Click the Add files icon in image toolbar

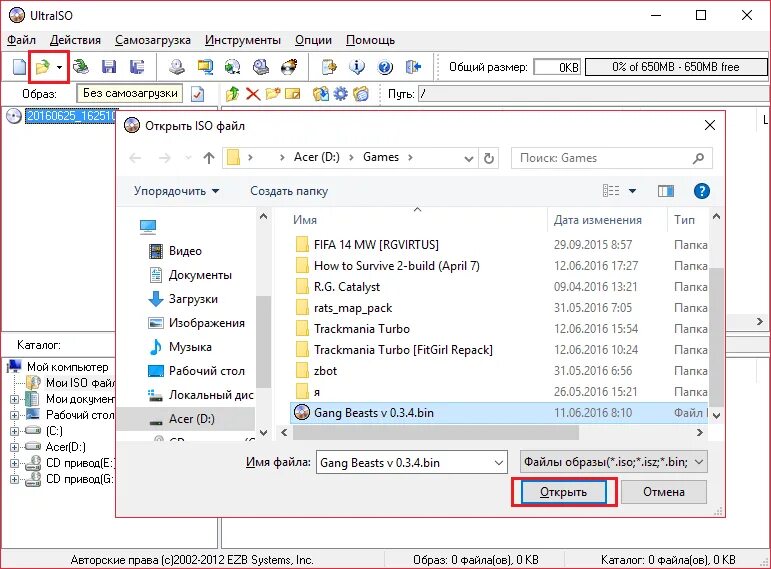click(x=321, y=93)
